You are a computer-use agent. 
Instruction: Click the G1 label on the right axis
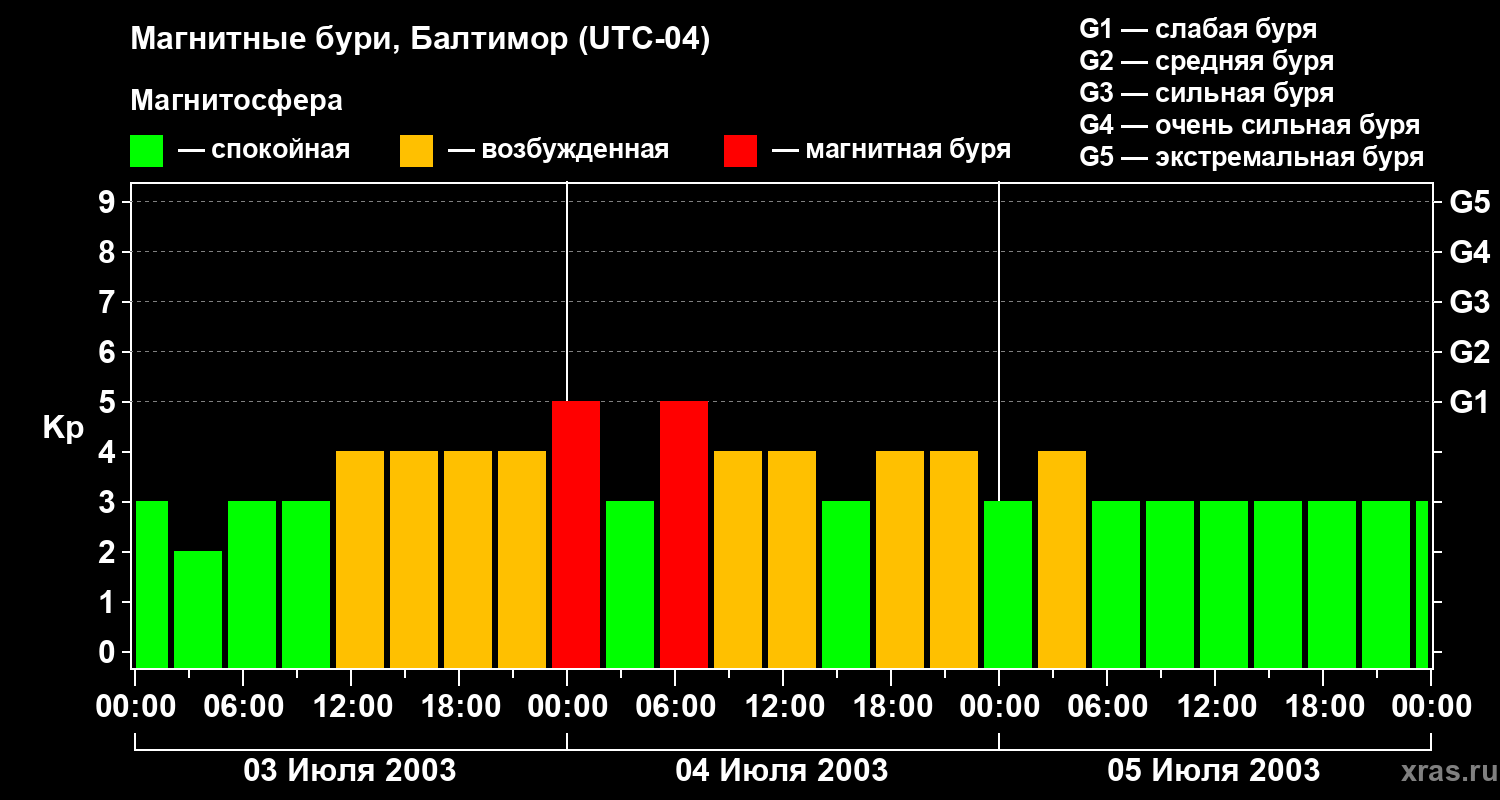(1469, 402)
